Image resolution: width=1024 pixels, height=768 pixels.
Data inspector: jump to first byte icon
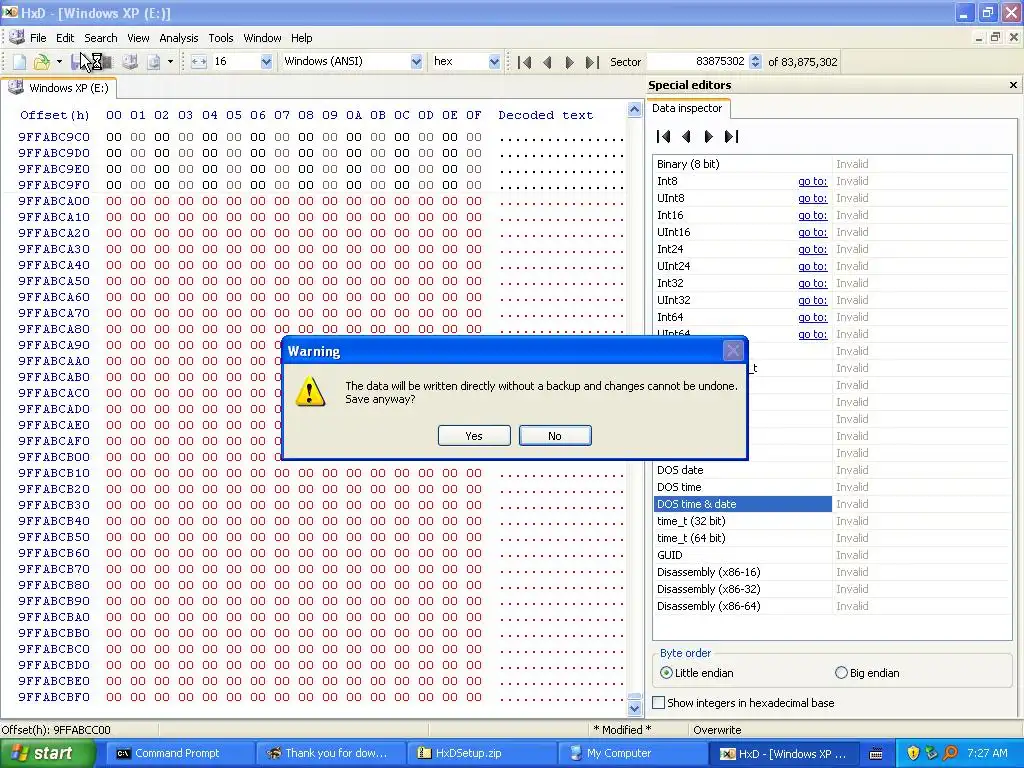tap(664, 136)
